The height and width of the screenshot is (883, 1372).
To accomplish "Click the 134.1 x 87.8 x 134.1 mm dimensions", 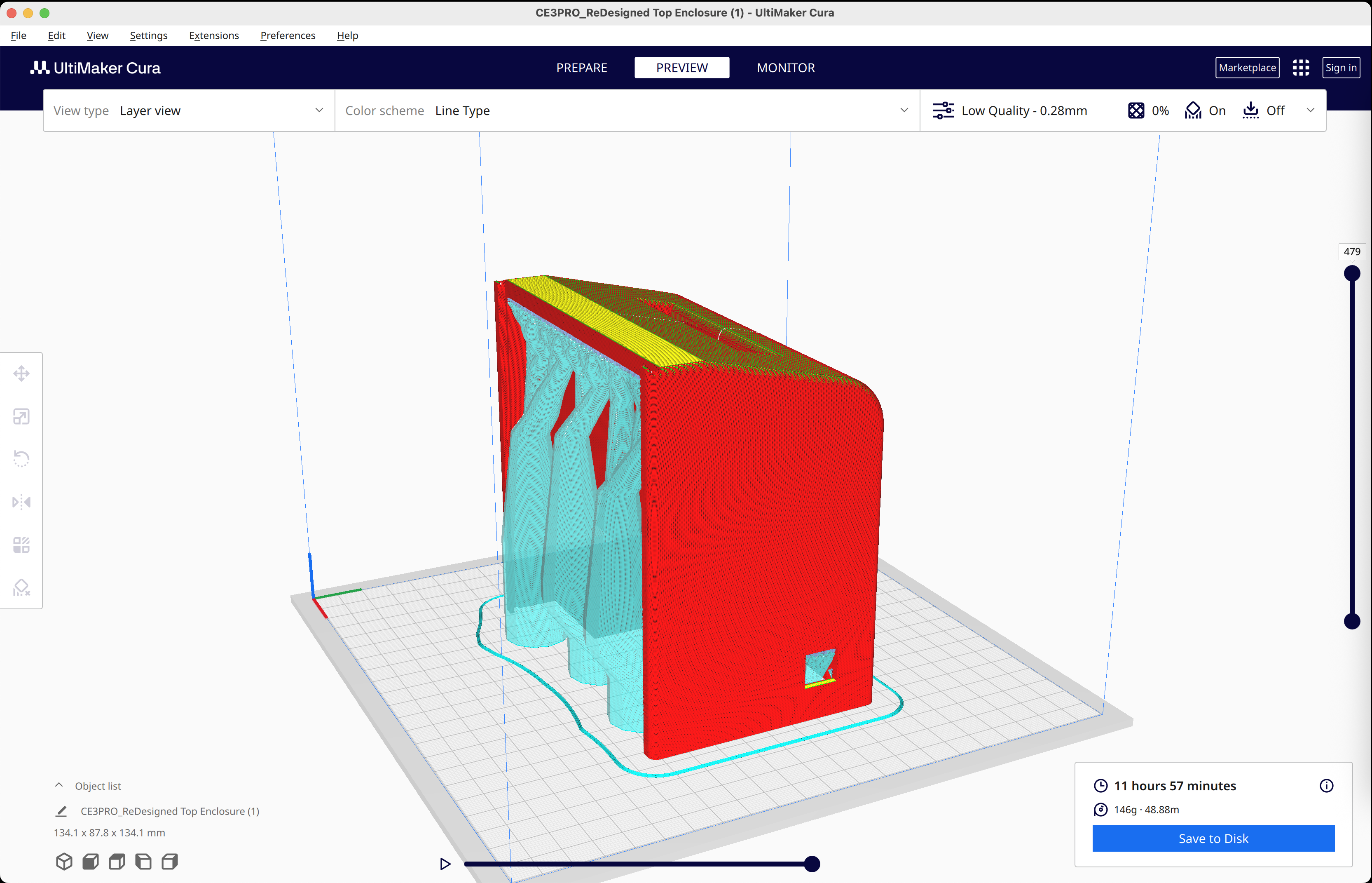I will click(x=110, y=833).
